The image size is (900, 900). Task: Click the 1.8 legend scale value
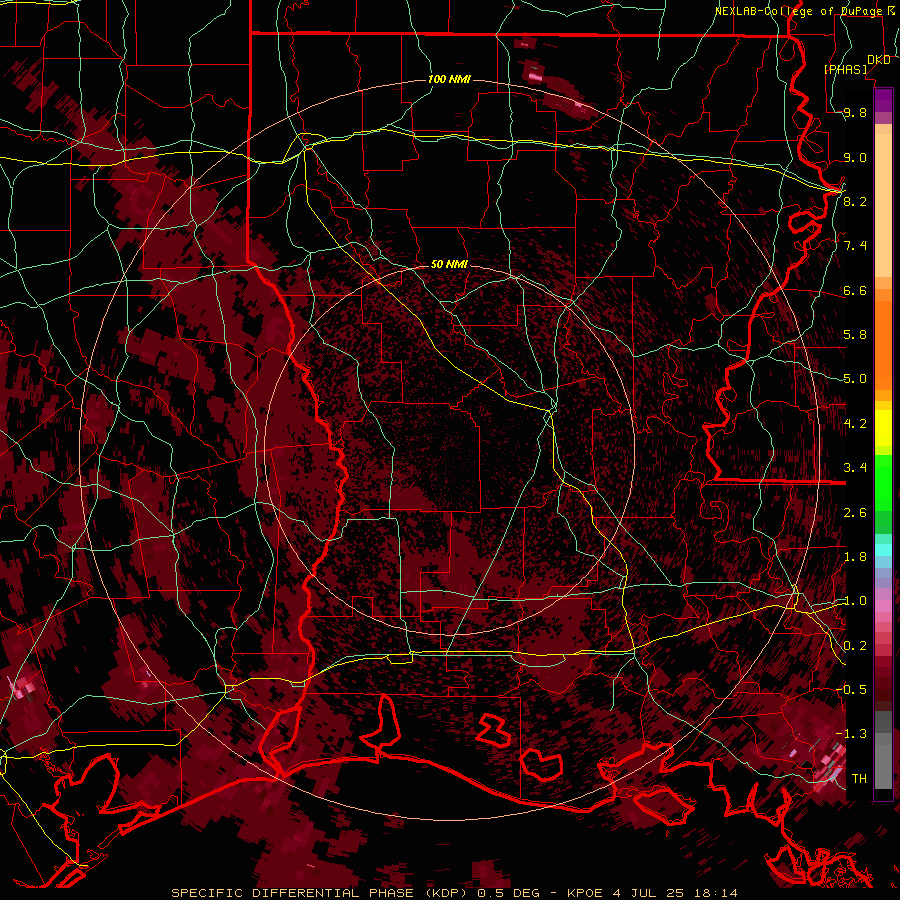click(855, 557)
